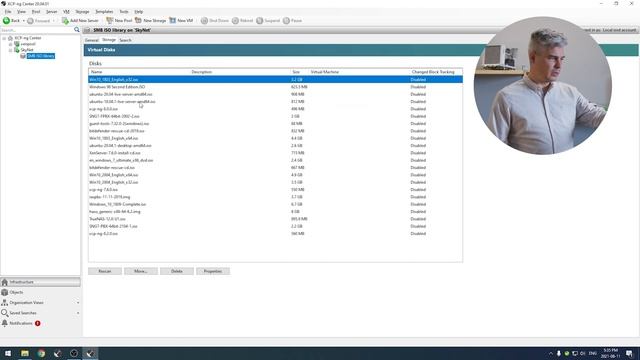640x360 pixels.
Task: Open File Explorer from taskbar
Action: 24,353
